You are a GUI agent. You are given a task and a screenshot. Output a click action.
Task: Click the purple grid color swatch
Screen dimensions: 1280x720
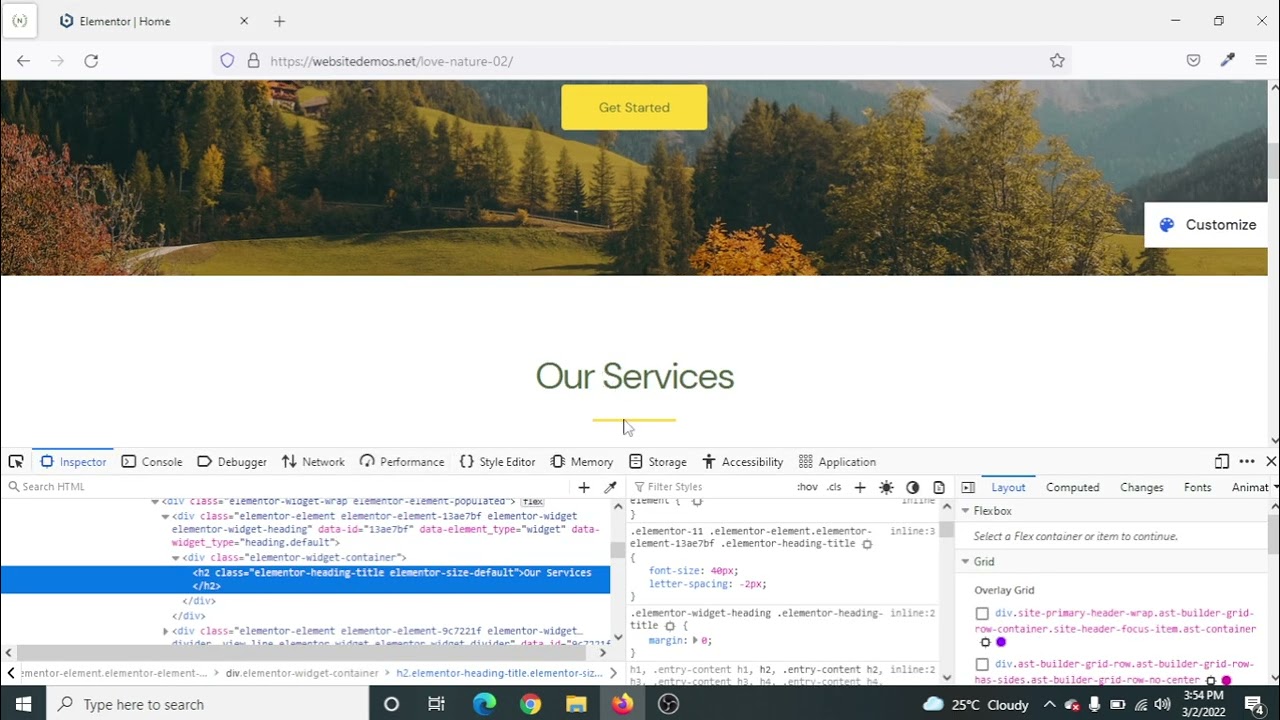[1001, 642]
